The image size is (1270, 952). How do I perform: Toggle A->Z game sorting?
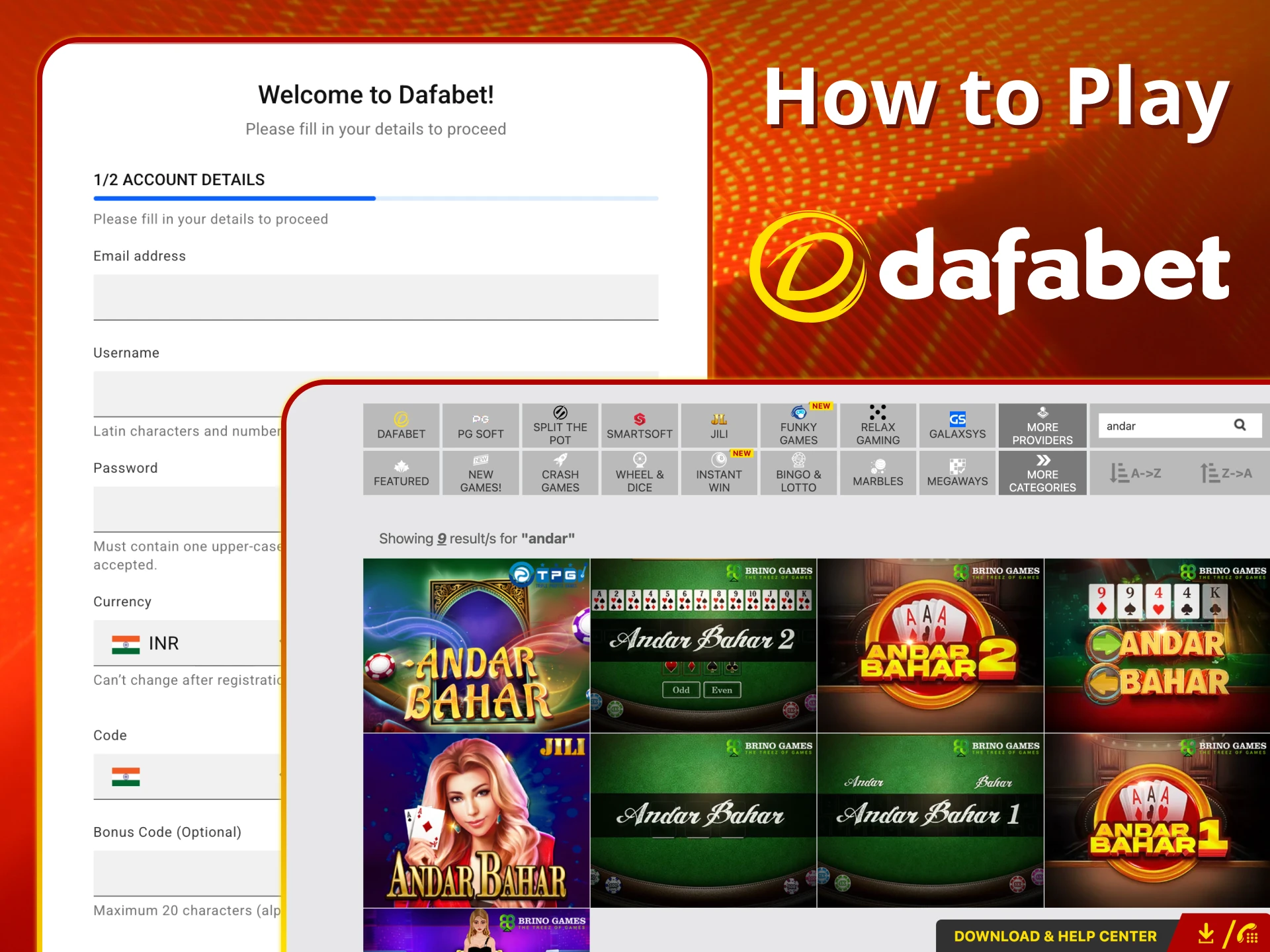pos(1136,473)
